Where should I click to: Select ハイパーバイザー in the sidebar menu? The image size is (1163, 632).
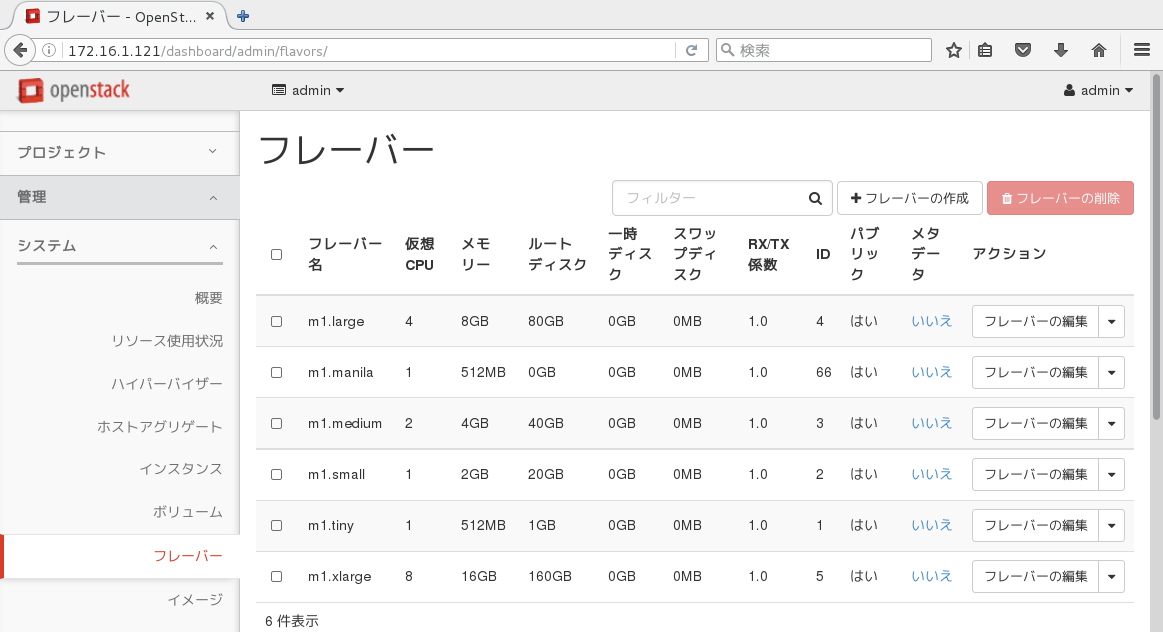pos(167,384)
